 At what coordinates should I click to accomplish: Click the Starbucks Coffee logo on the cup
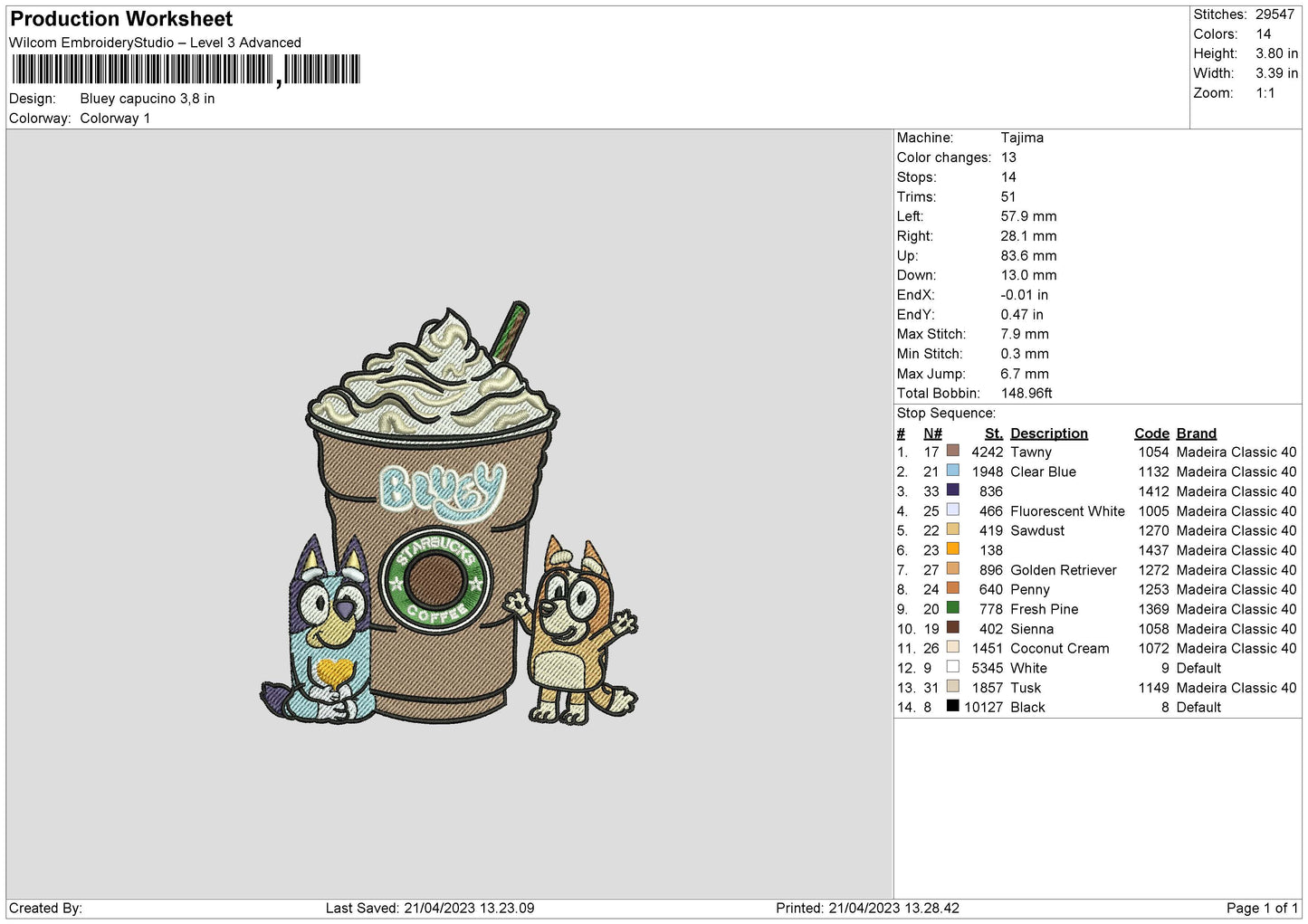435,578
